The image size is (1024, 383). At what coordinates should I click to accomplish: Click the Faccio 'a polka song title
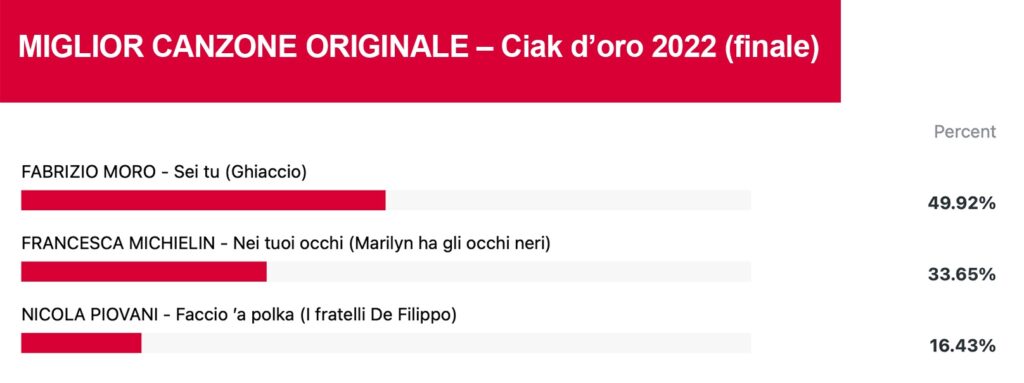point(234,315)
